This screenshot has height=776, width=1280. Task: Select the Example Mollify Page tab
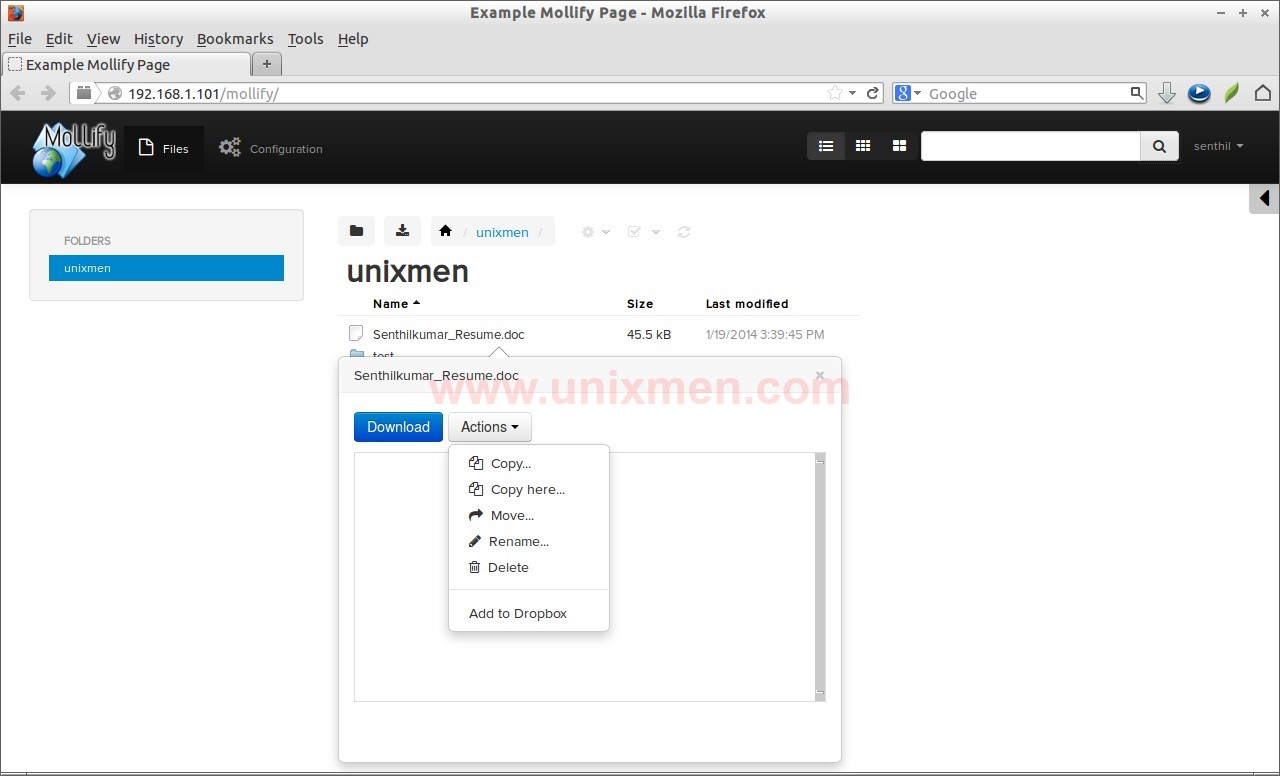pyautogui.click(x=126, y=64)
